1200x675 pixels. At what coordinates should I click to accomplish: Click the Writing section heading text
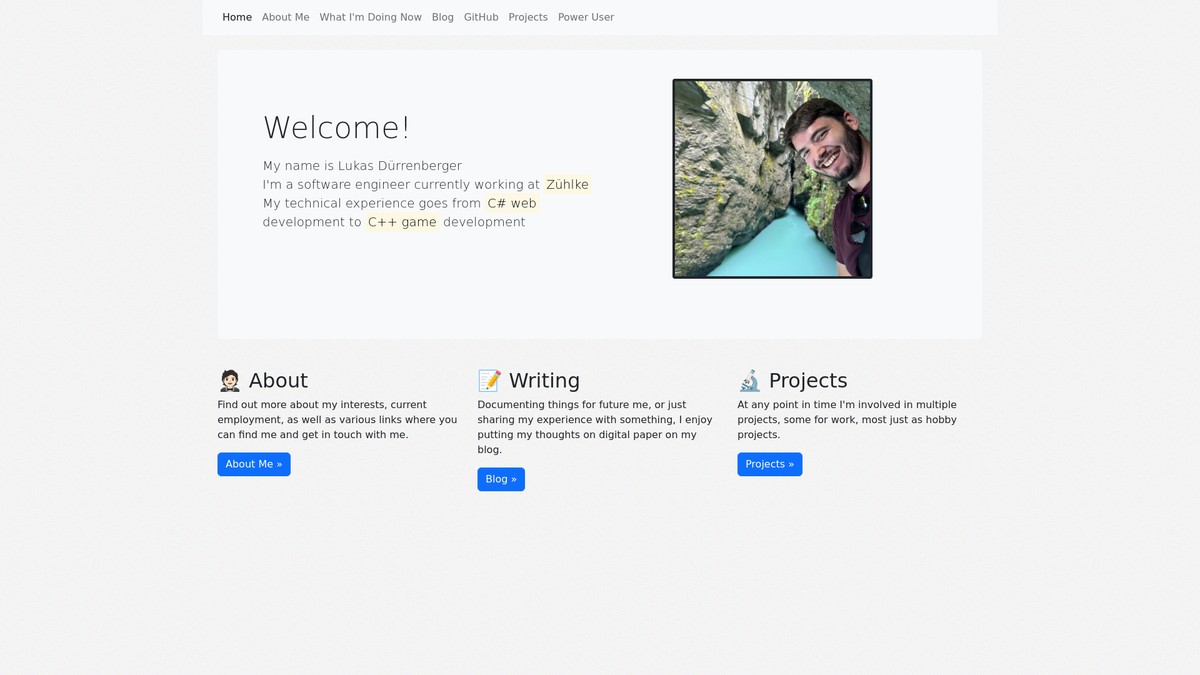tap(544, 381)
